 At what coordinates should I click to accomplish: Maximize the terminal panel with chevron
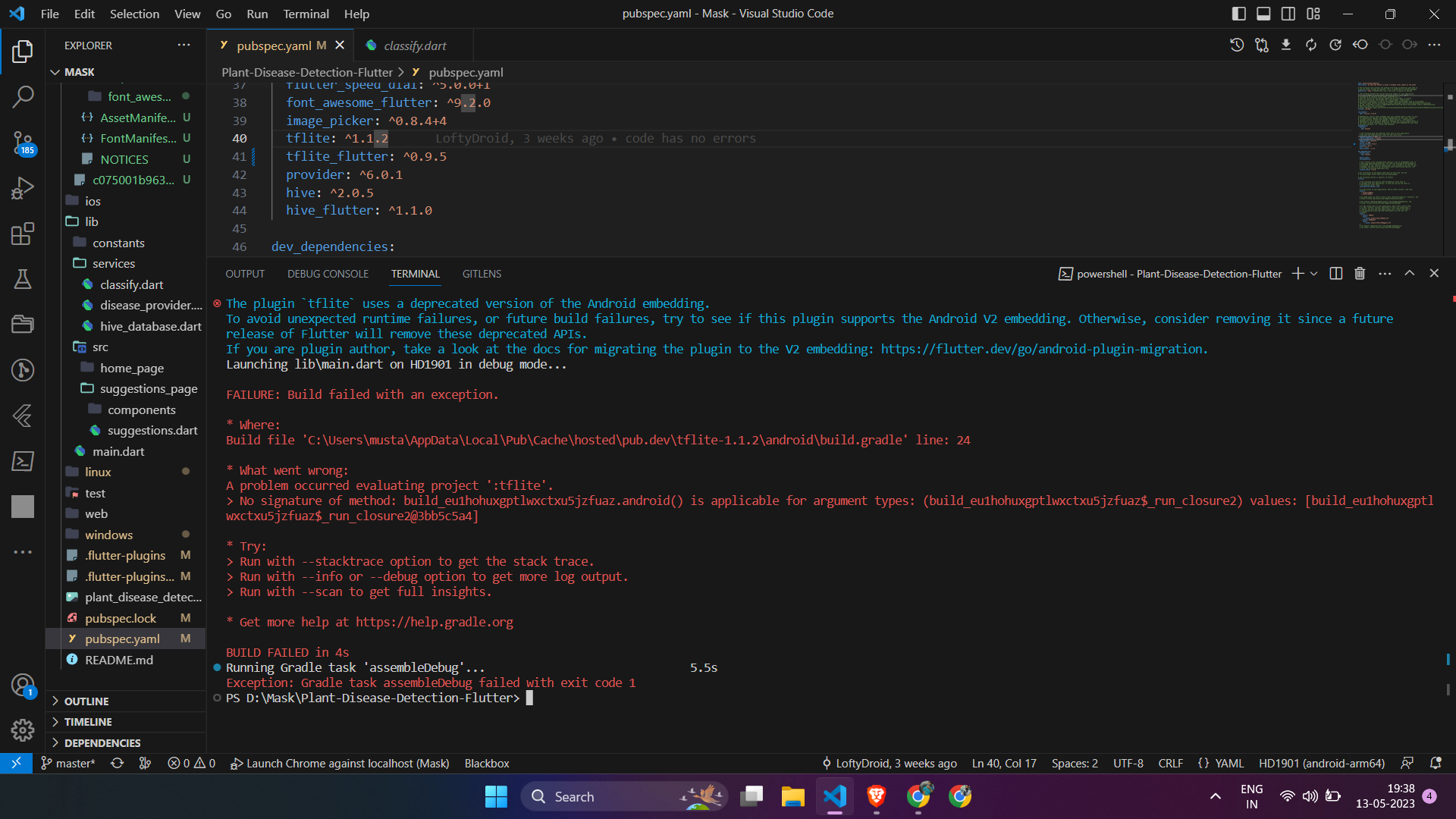[x=1409, y=273]
